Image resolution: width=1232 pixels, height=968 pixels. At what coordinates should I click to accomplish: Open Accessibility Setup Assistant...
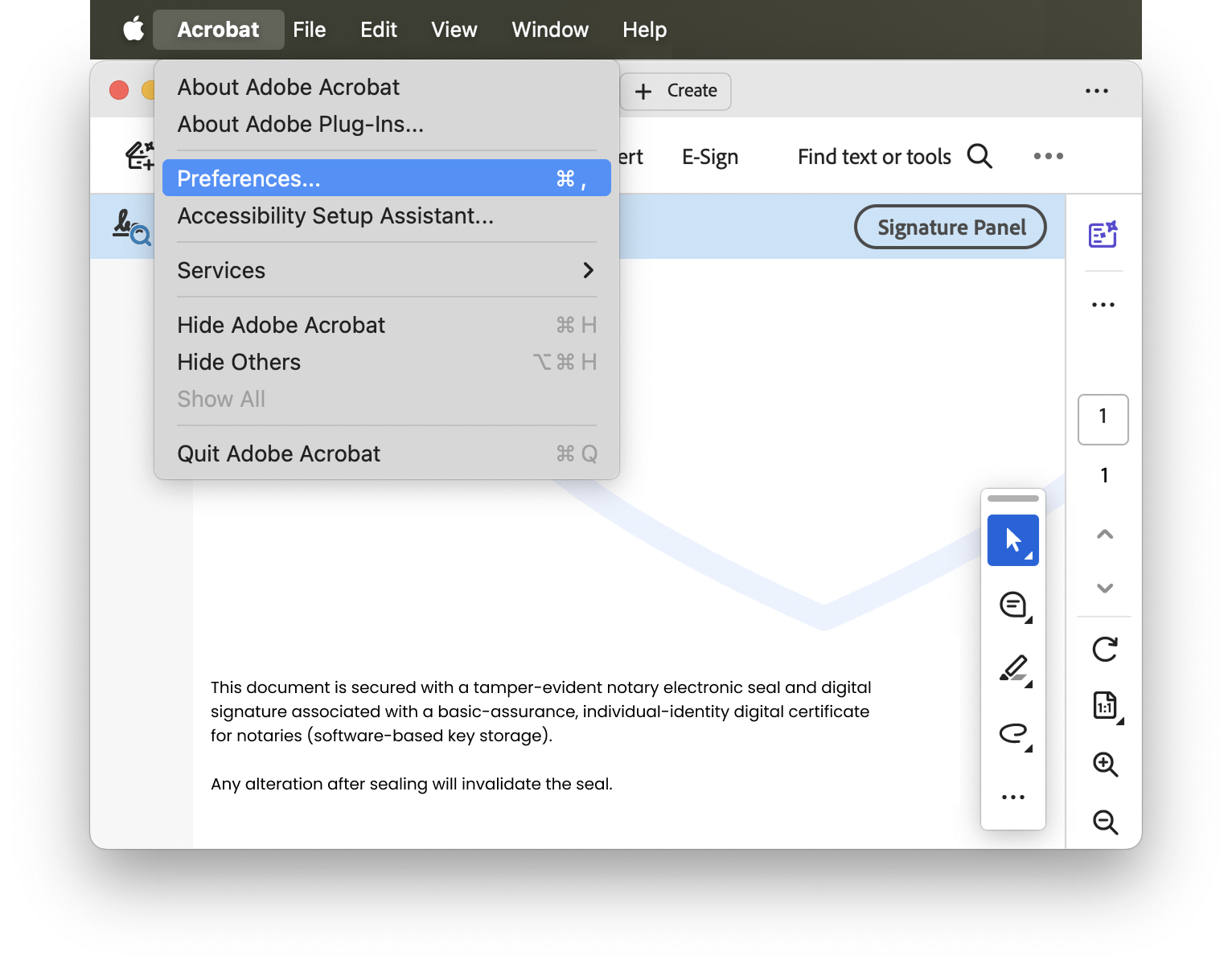coord(386,215)
